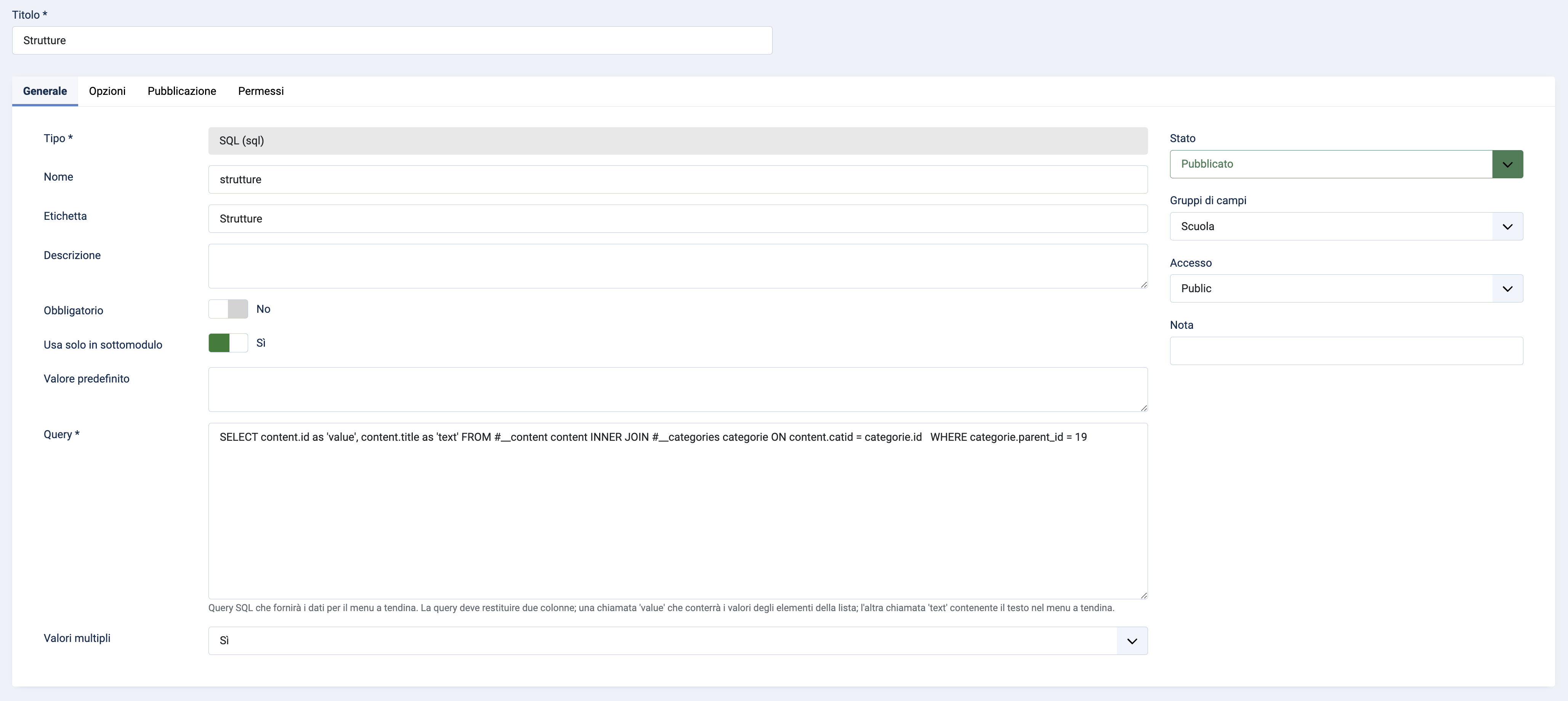Click inside the Query text area
The height and width of the screenshot is (701, 1568).
(678, 511)
